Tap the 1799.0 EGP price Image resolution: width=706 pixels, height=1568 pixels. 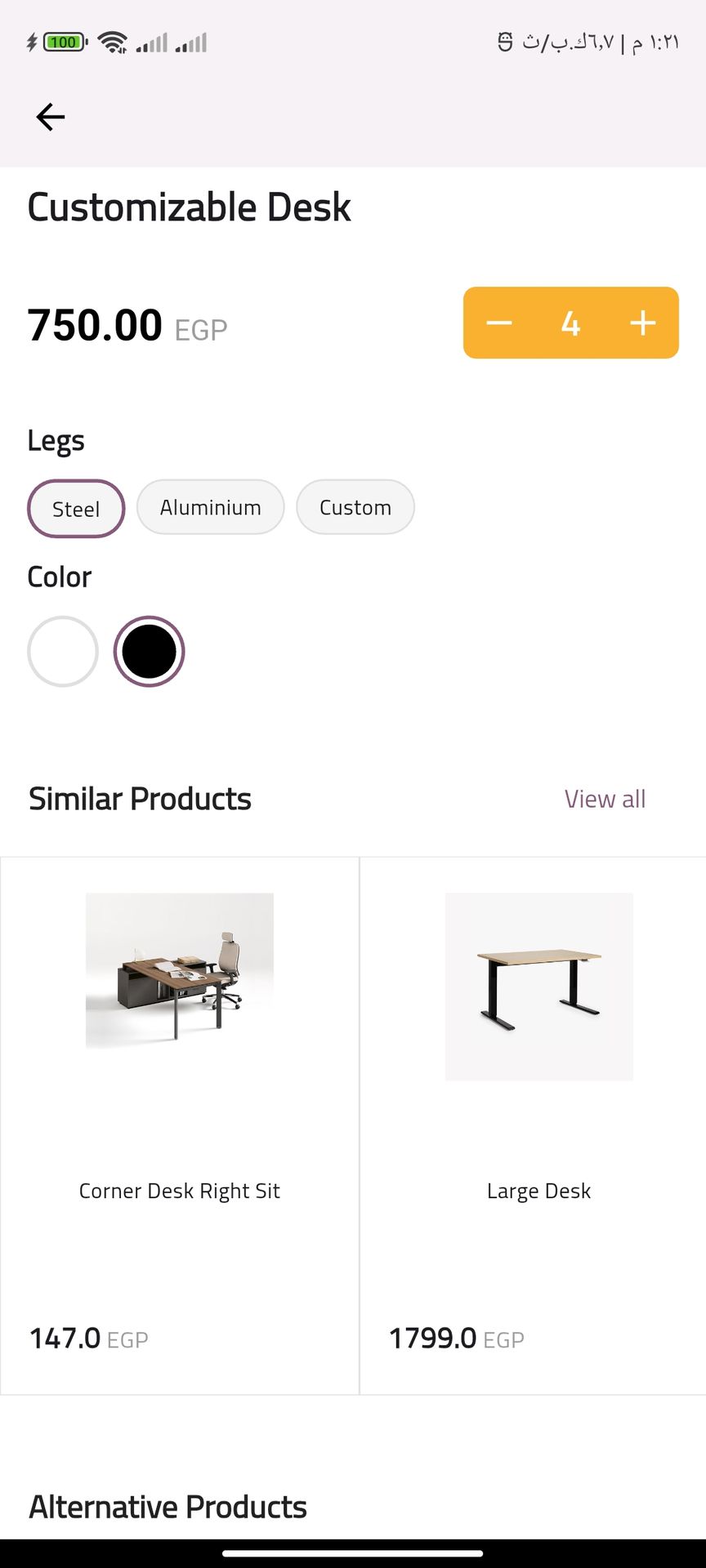pyautogui.click(x=456, y=1339)
